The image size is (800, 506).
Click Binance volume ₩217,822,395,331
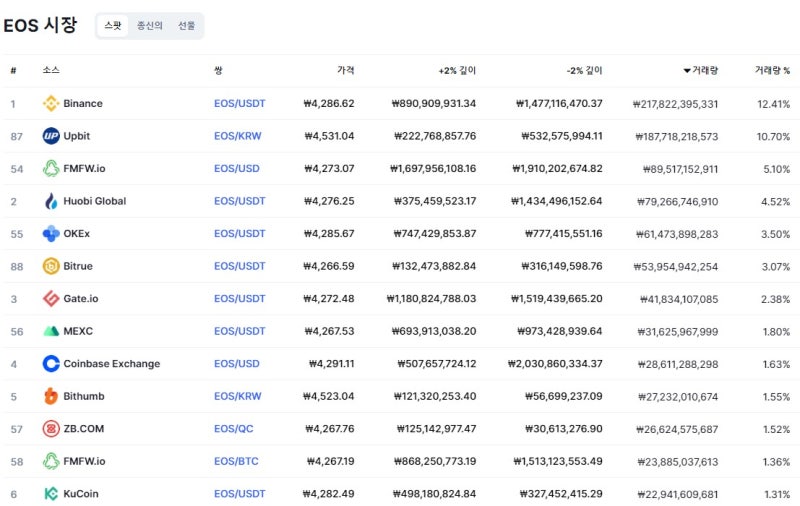[x=676, y=104]
